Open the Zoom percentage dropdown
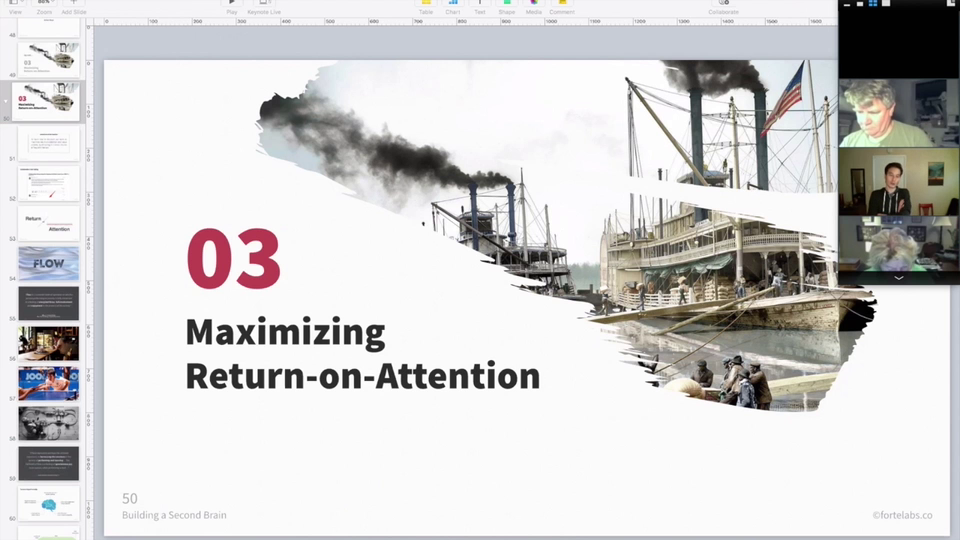Screen dimensions: 960x540 pyautogui.click(x=44, y=6)
